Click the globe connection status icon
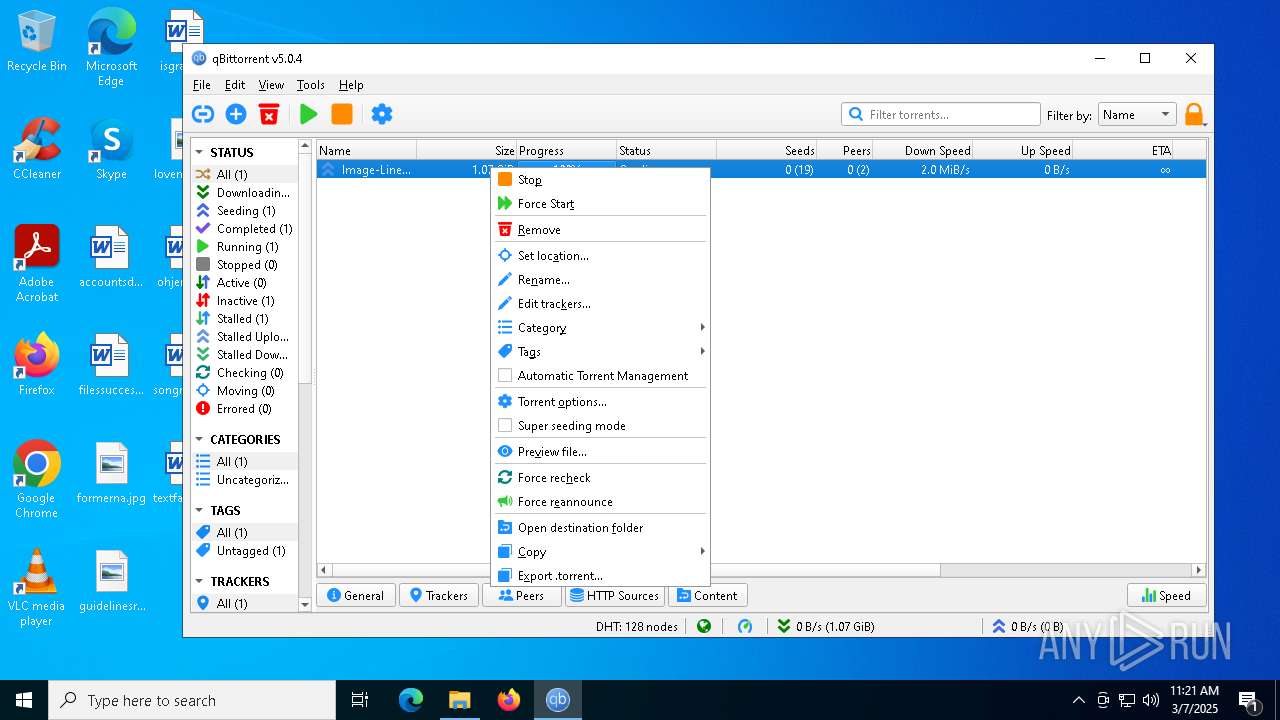 tap(704, 626)
